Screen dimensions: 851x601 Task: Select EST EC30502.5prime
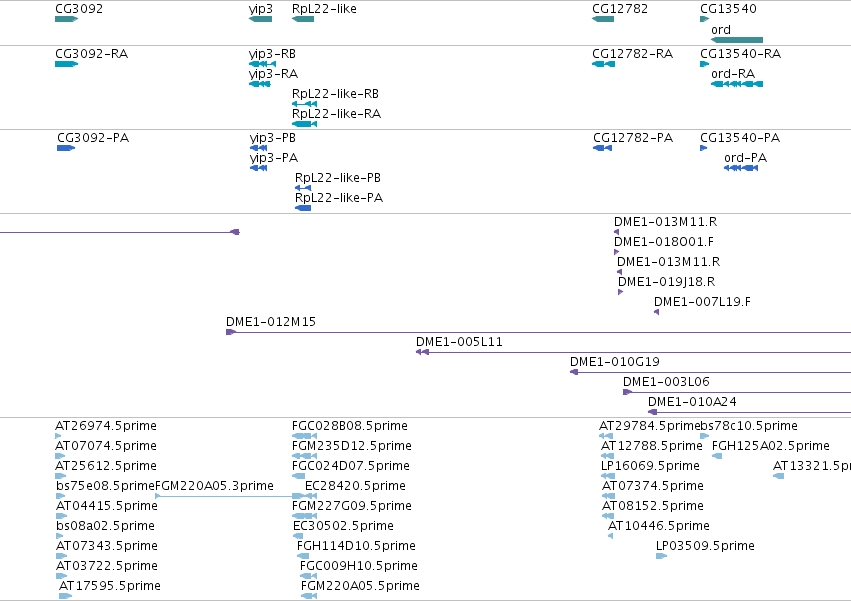(x=298, y=536)
